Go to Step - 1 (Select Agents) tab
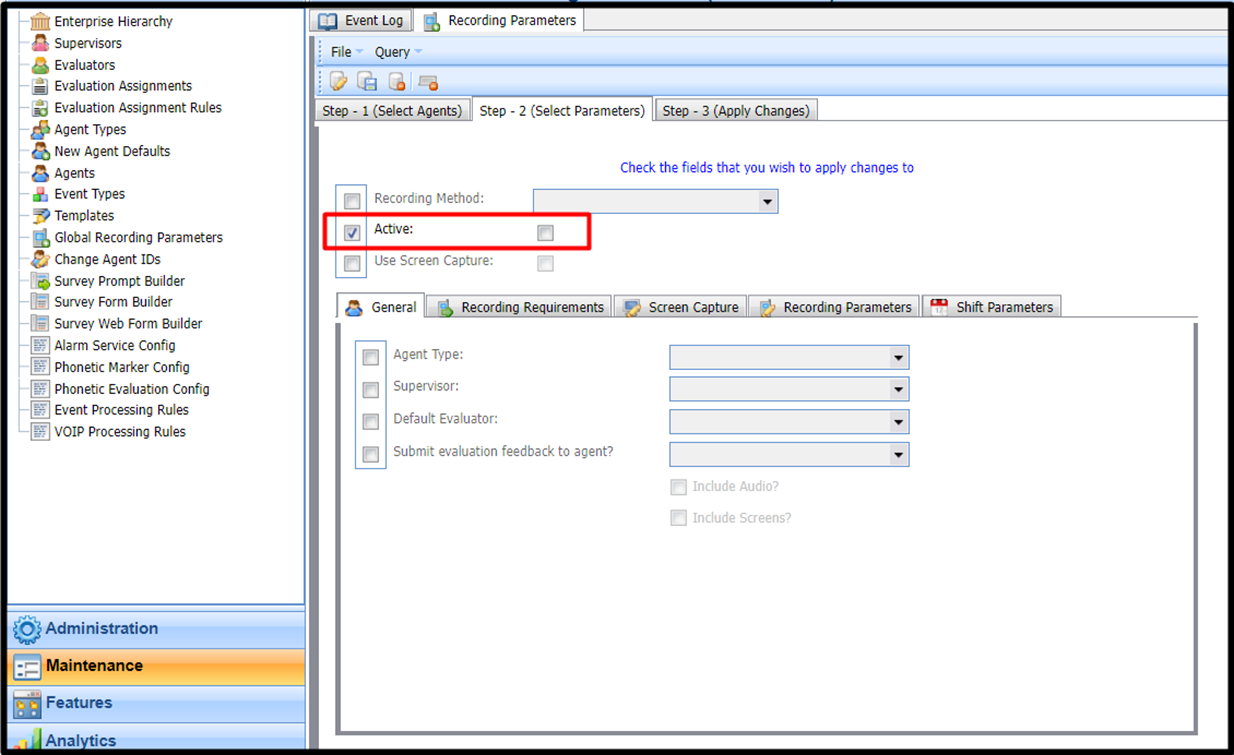Image resolution: width=1234 pixels, height=755 pixels. (391, 111)
